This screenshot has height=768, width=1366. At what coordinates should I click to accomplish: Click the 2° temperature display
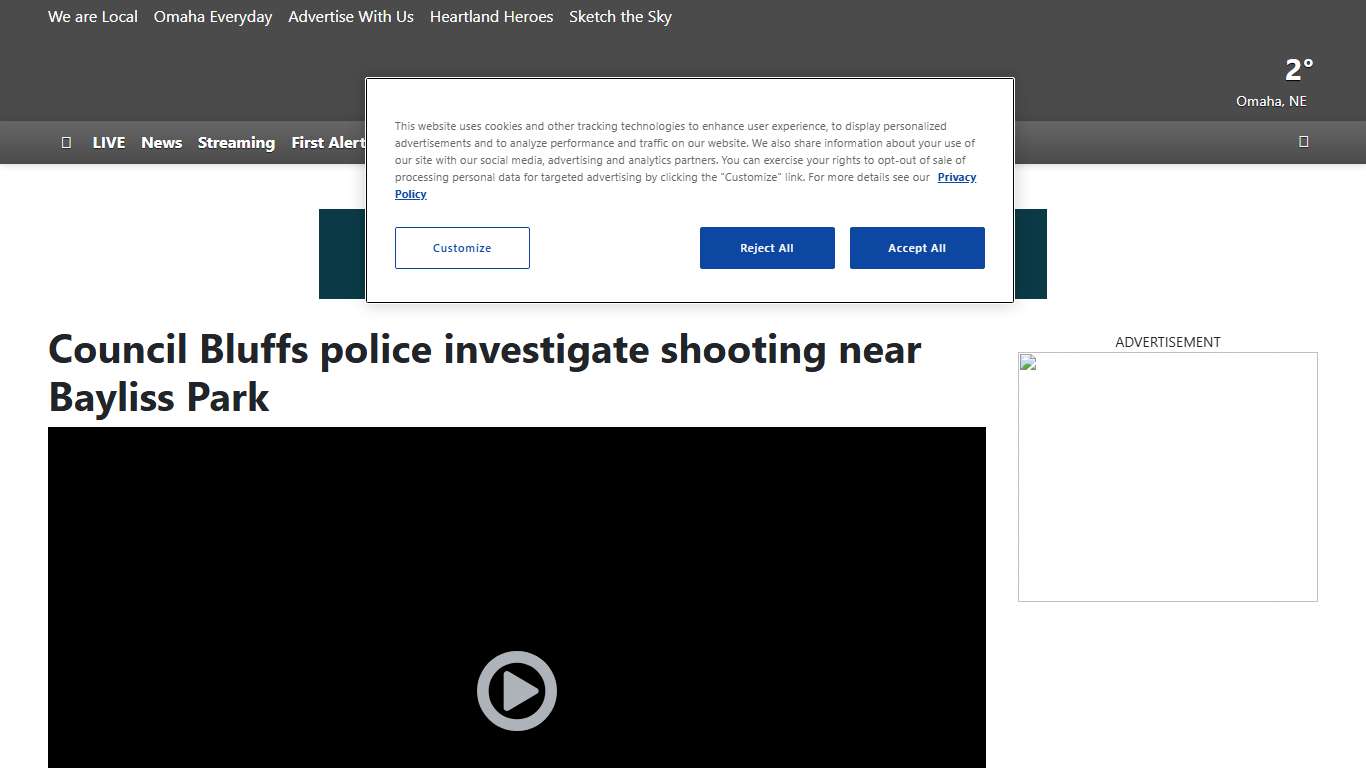[1297, 69]
